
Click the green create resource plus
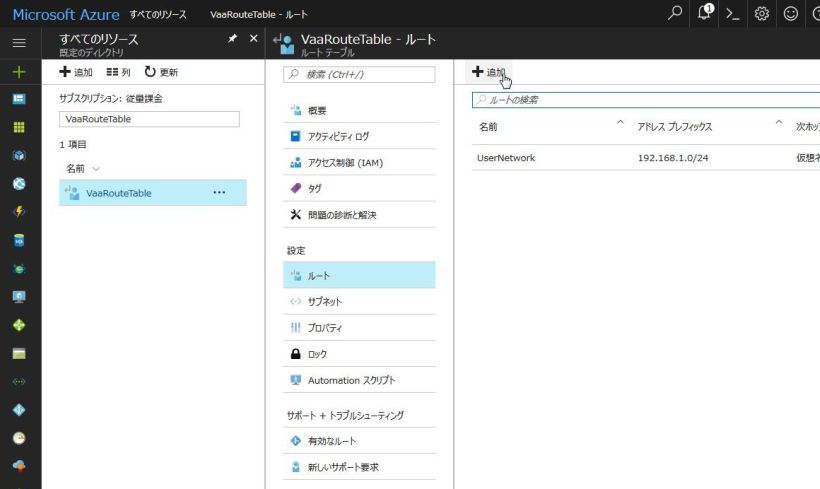pos(19,72)
